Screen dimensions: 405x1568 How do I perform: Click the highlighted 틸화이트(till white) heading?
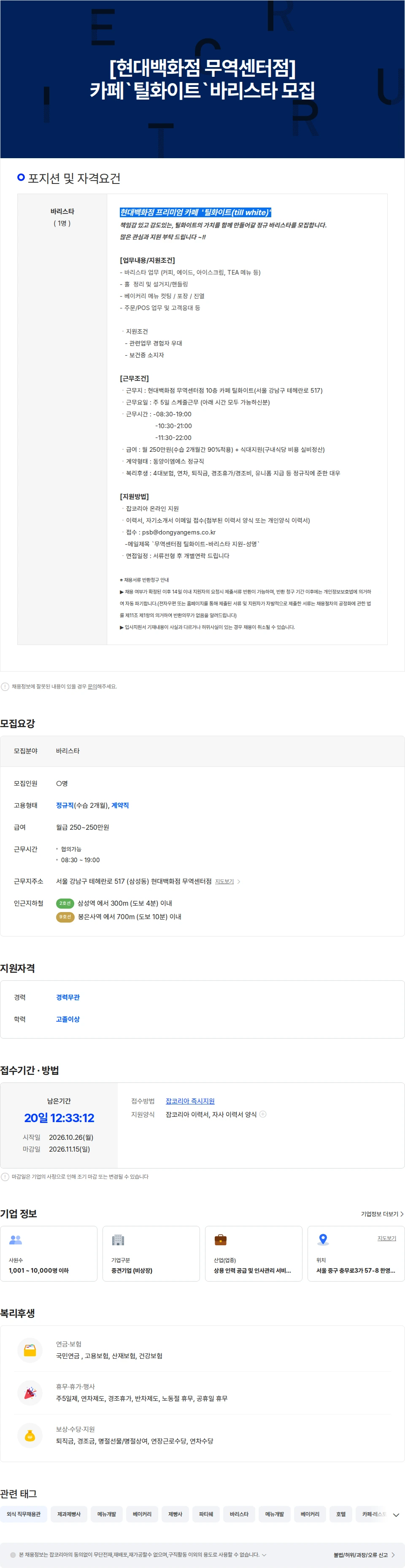pos(195,213)
